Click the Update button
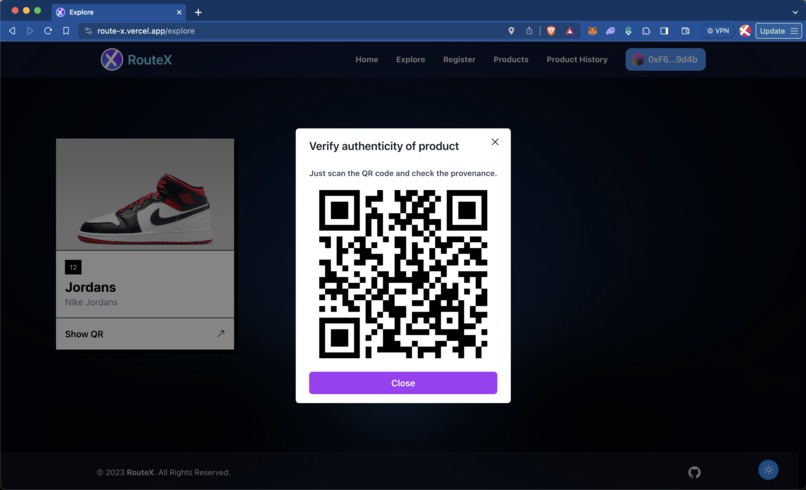The width and height of the screenshot is (806, 490). pos(772,31)
